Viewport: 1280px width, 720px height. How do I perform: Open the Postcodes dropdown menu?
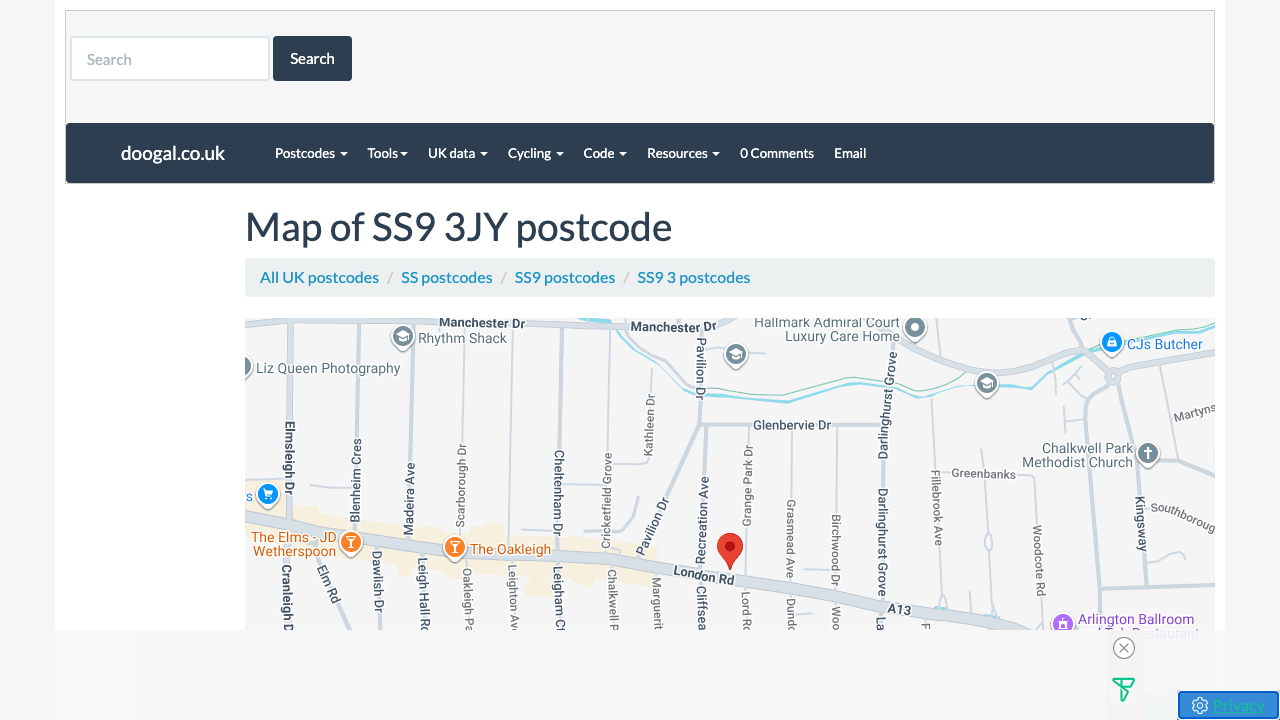tap(310, 153)
